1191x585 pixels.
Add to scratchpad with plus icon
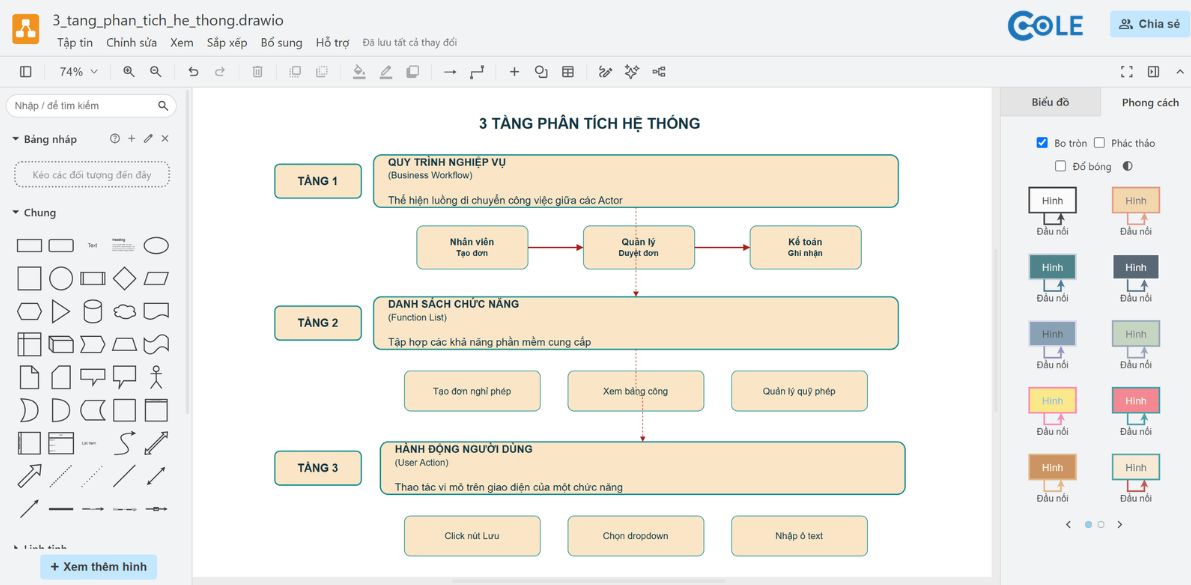(x=131, y=138)
